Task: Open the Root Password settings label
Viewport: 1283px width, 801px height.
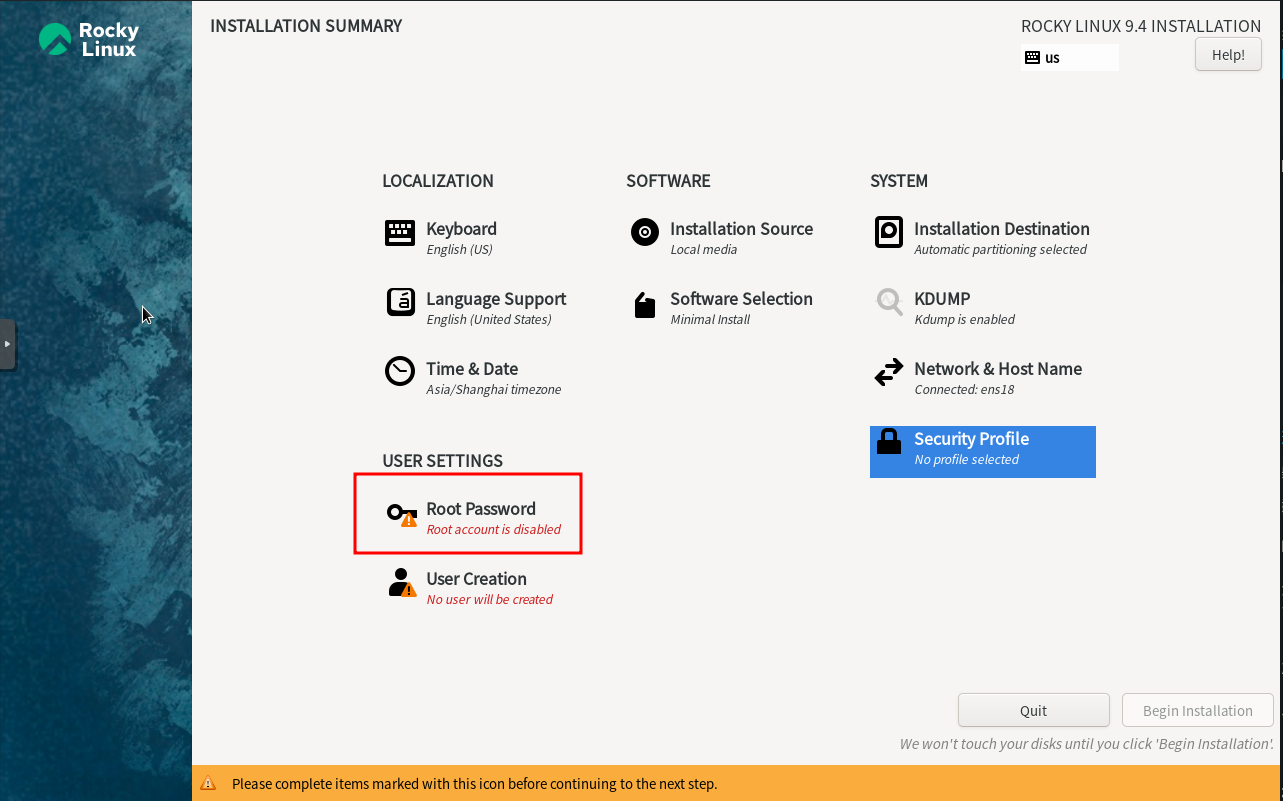Action: click(x=481, y=509)
